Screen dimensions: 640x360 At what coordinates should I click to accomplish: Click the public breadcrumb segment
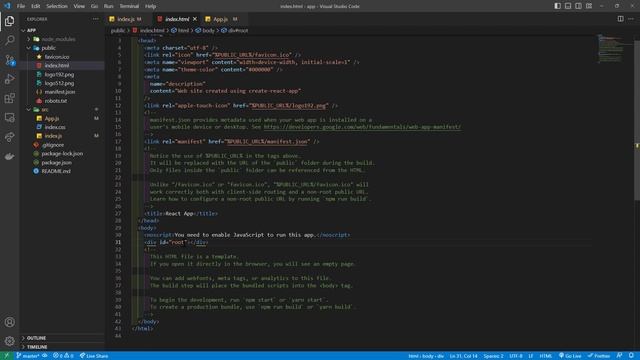[x=118, y=30]
